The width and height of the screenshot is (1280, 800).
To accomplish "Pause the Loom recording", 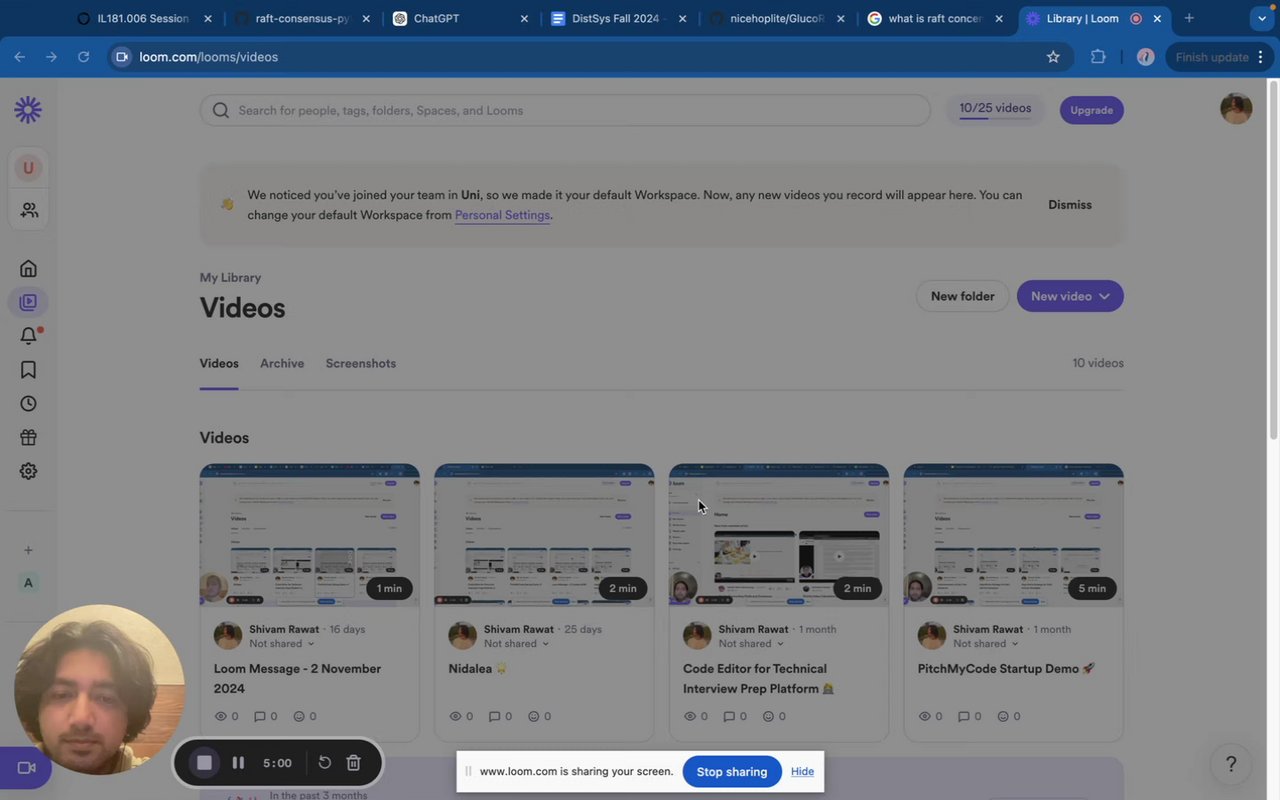I will coord(238,763).
